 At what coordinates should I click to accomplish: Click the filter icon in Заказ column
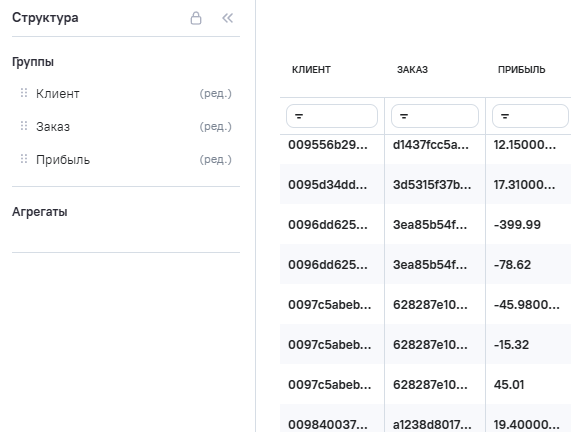[x=404, y=116]
